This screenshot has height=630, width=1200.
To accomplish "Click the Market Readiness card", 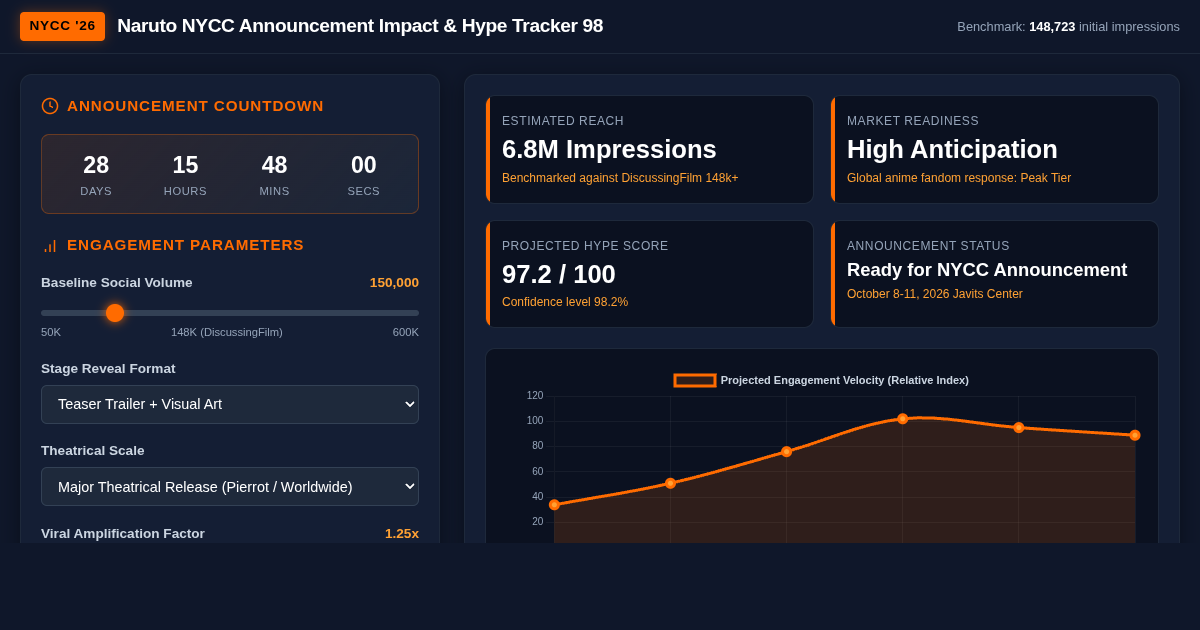I will coord(995,149).
